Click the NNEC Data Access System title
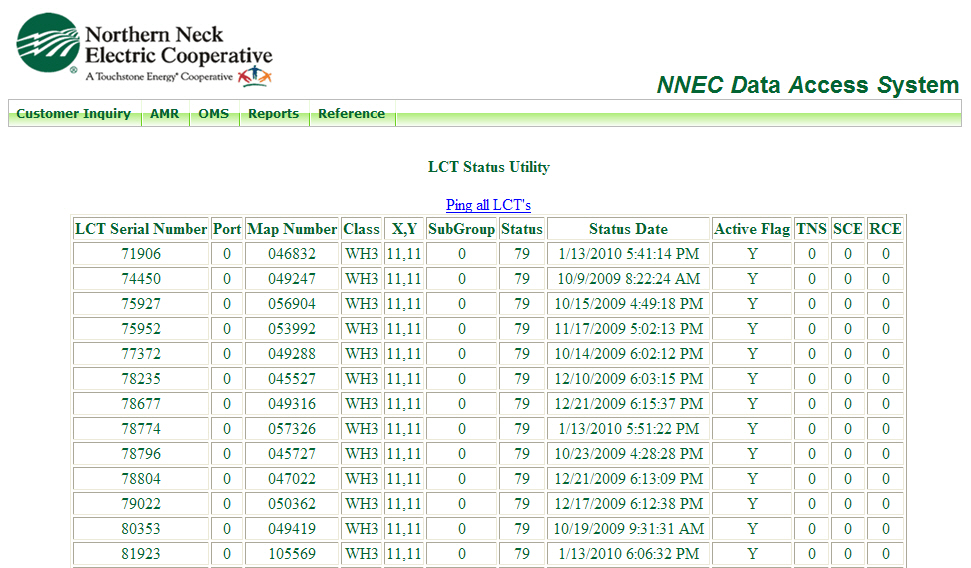 point(807,85)
